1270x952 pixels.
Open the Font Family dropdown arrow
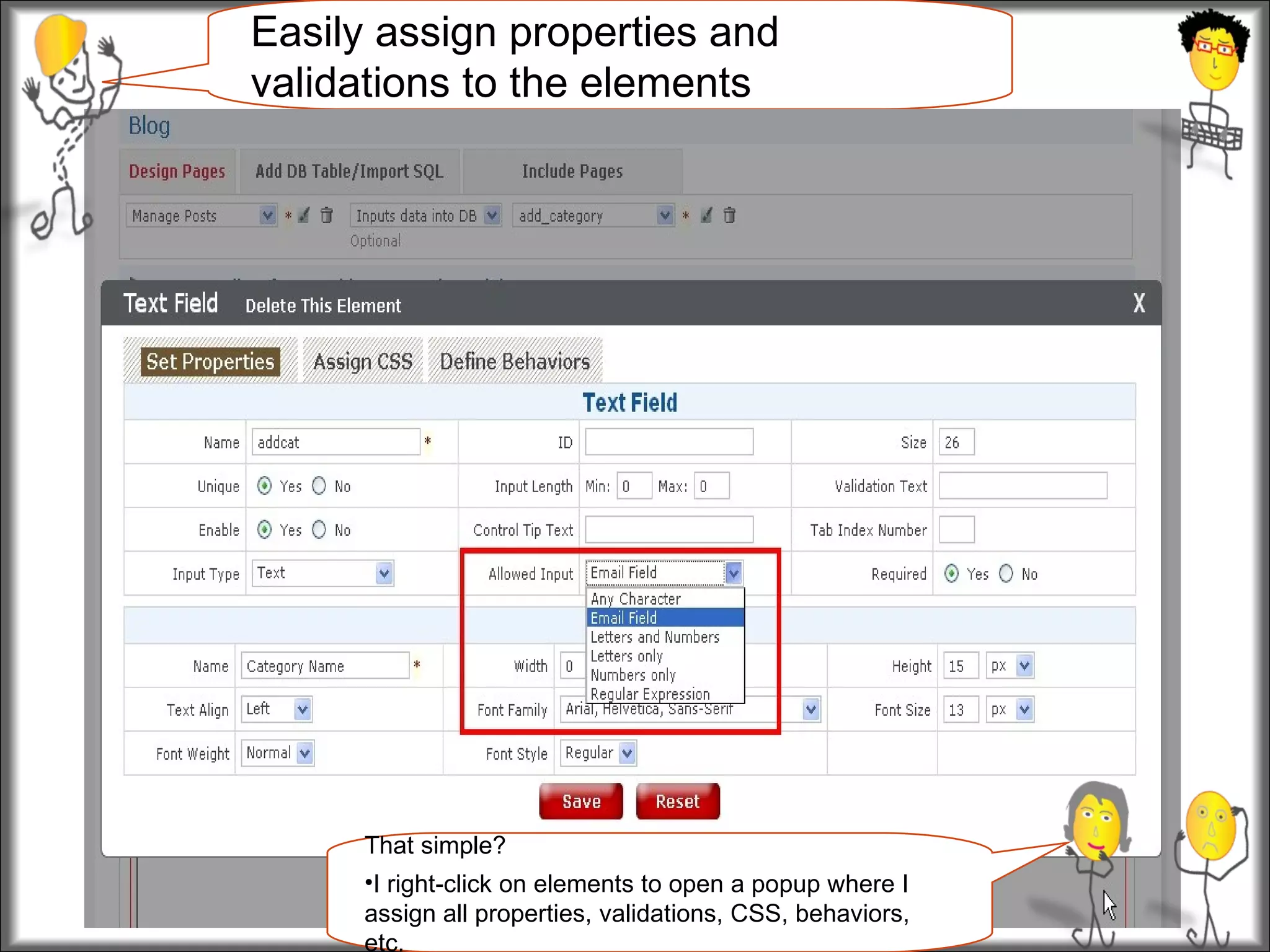click(810, 709)
